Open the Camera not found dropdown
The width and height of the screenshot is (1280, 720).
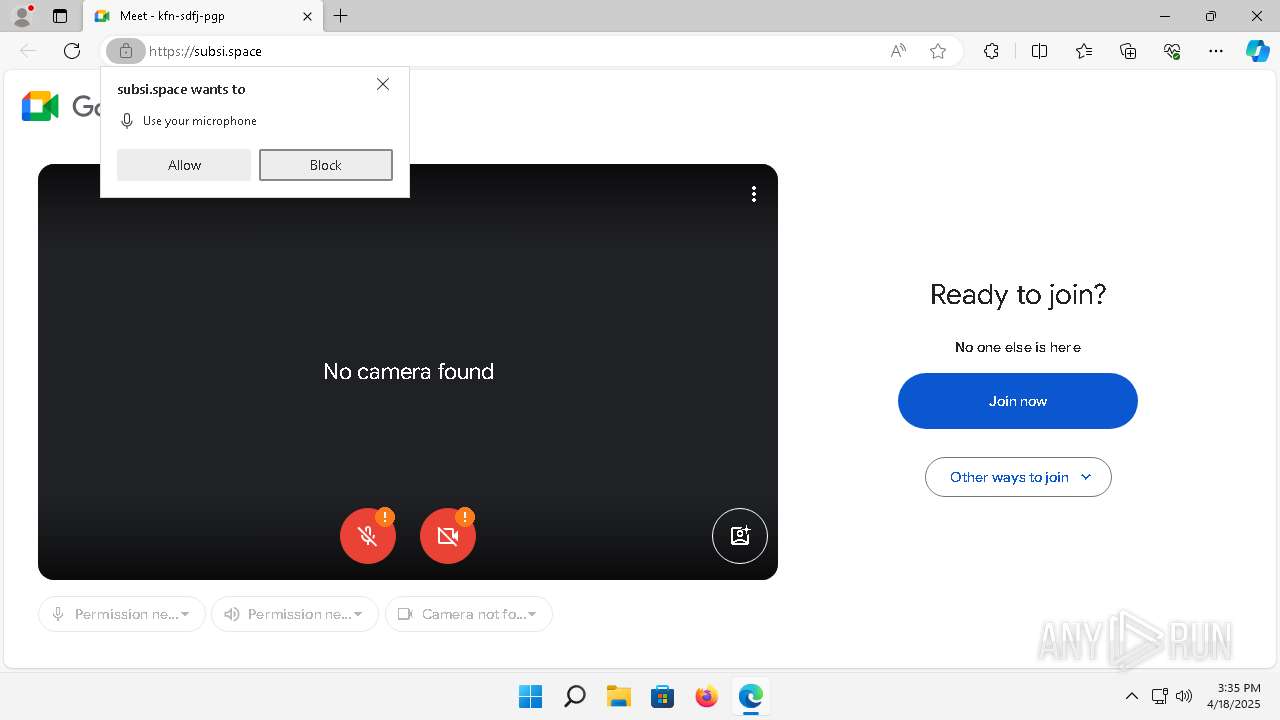(x=469, y=614)
